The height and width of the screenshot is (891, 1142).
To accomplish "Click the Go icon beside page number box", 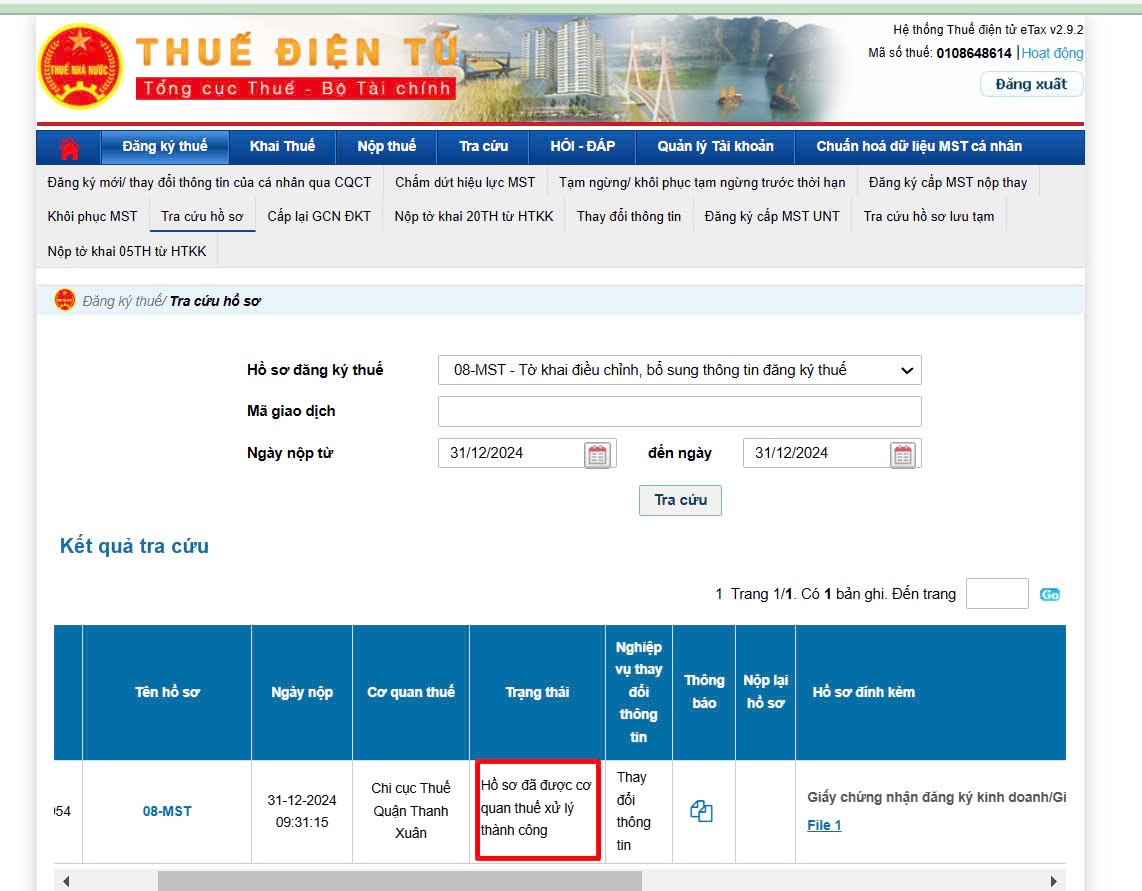I will tap(1049, 594).
